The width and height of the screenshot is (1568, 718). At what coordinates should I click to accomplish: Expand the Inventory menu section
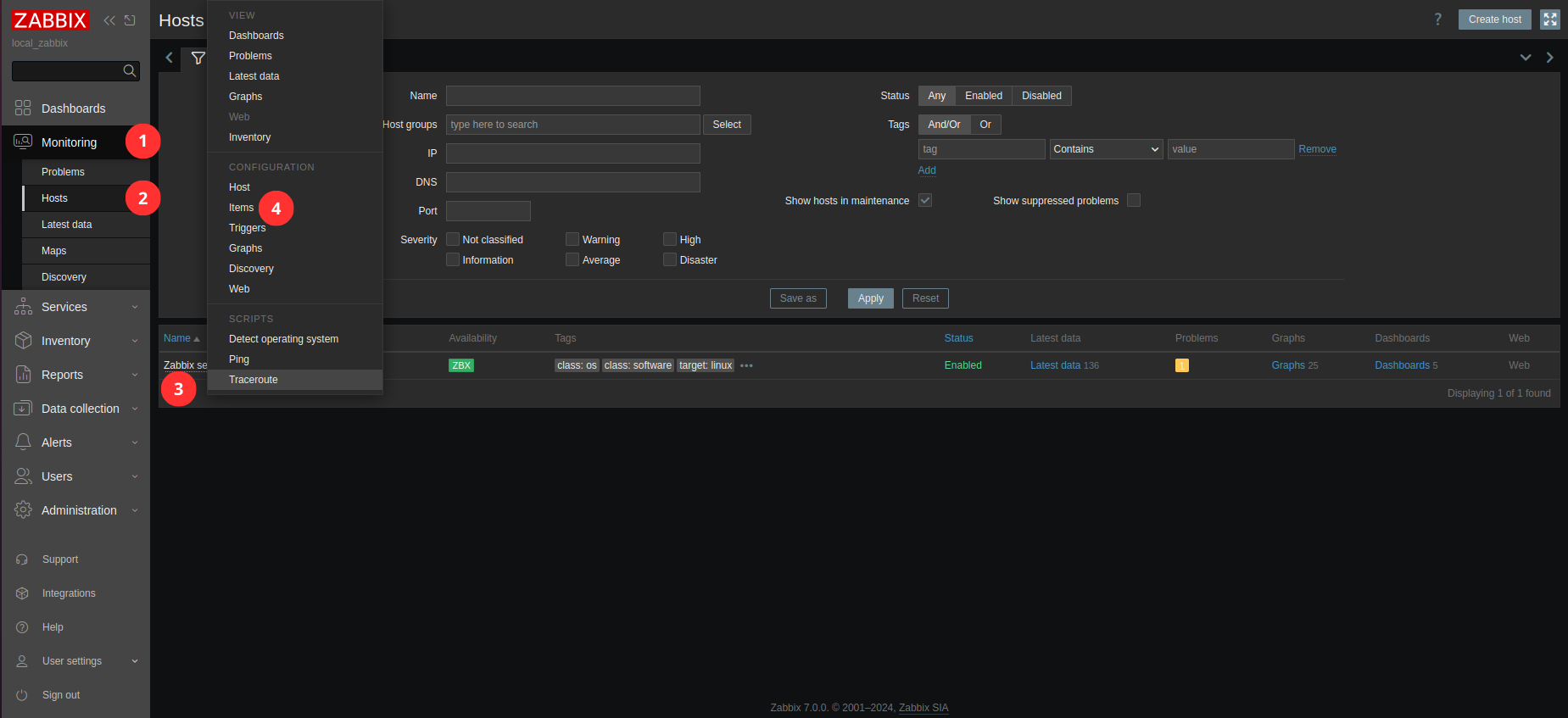[135, 341]
